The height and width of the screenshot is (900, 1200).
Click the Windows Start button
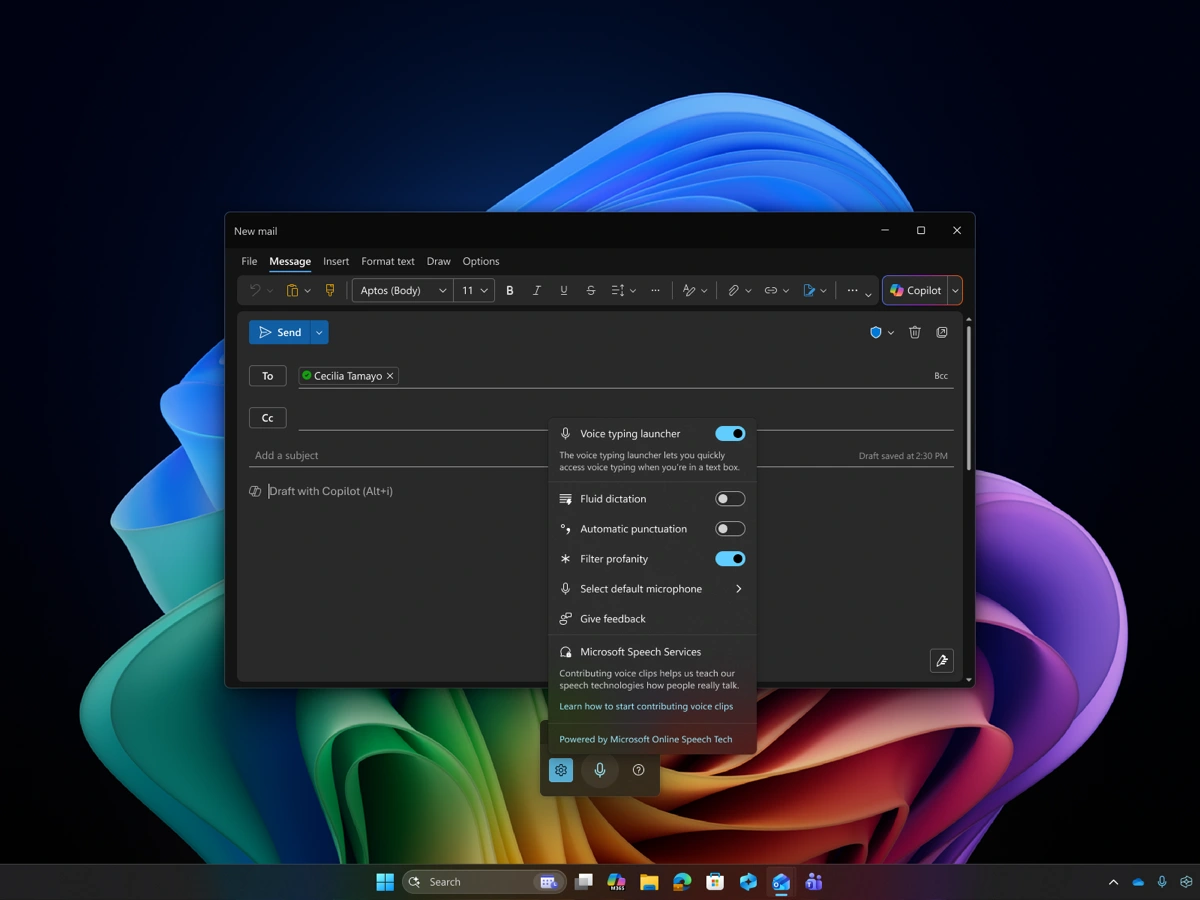pos(385,882)
